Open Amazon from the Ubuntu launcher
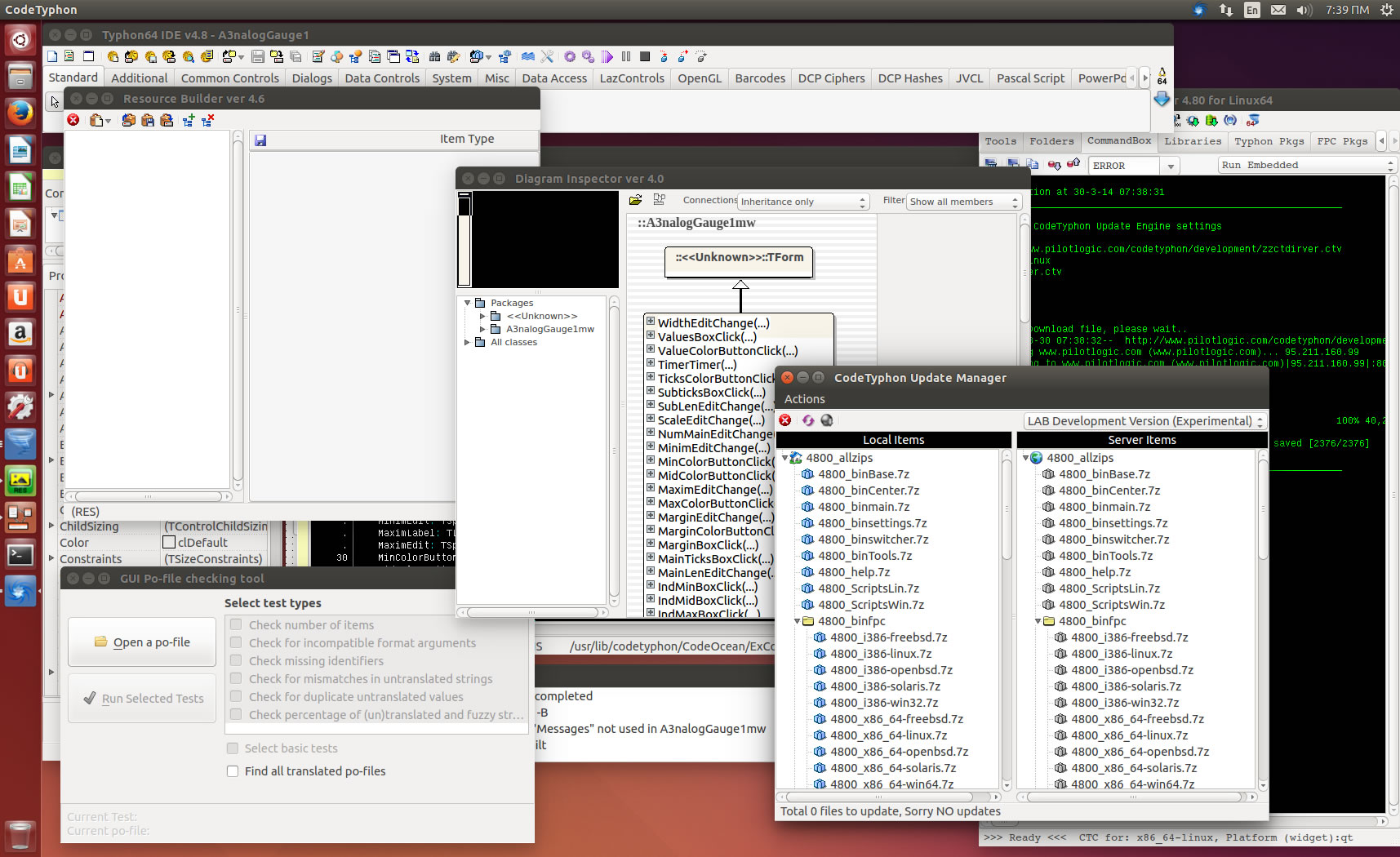 pos(20,333)
